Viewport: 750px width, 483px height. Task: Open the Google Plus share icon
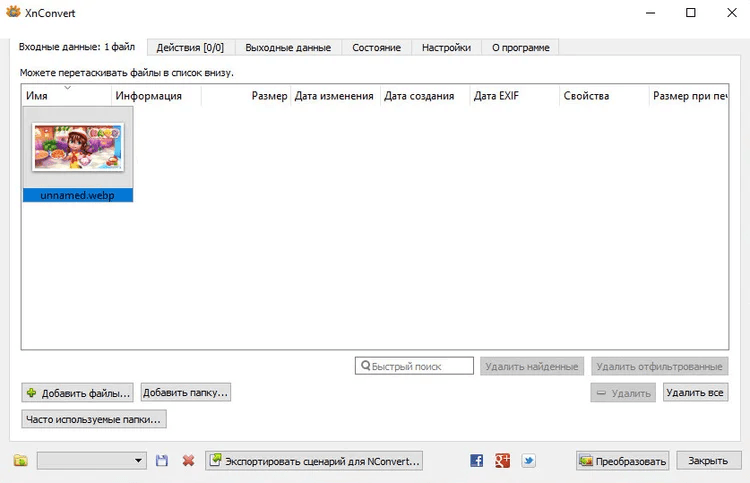pos(503,461)
